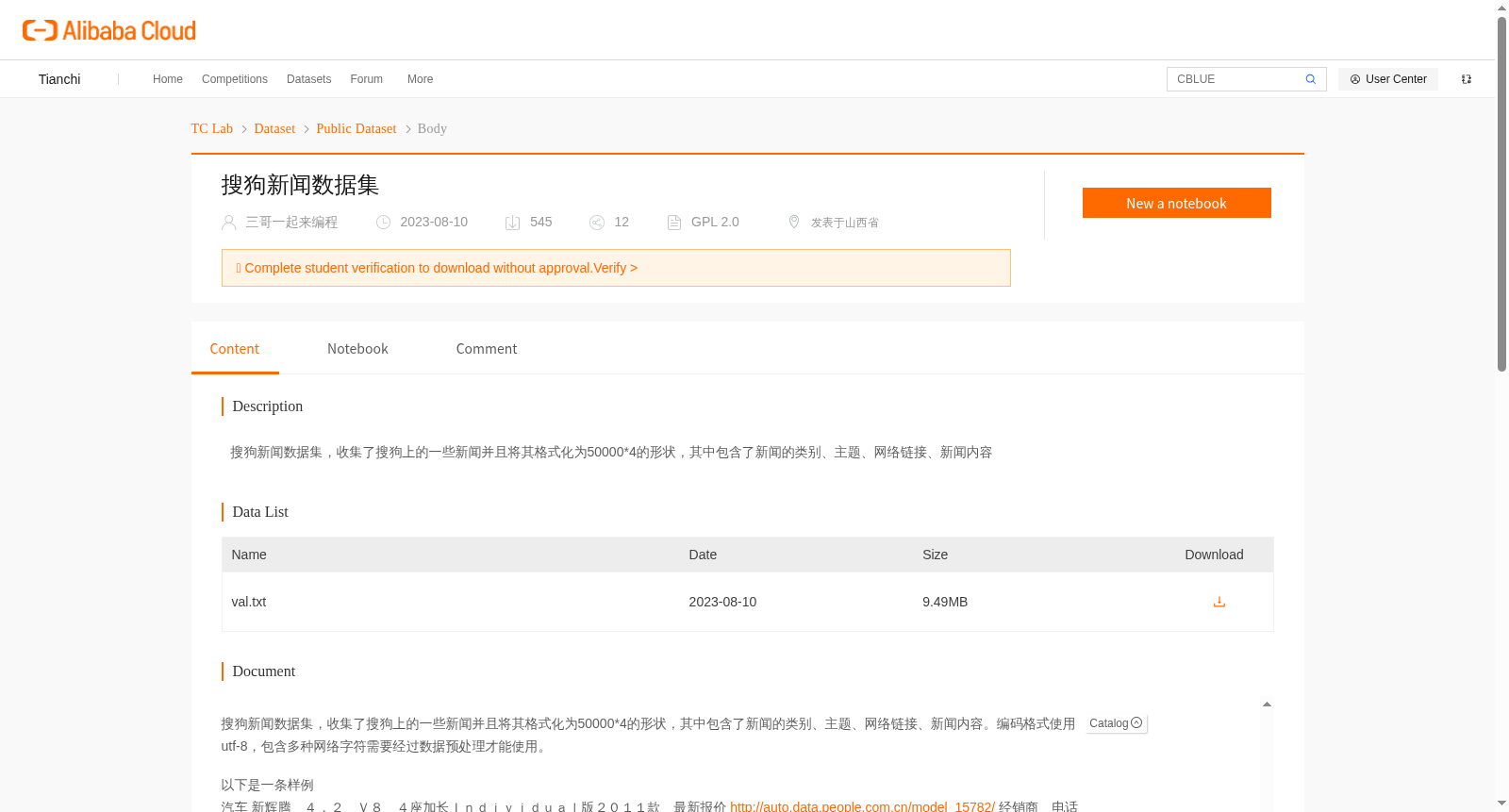The image size is (1509, 812).
Task: Click the Date column header
Action: click(703, 555)
